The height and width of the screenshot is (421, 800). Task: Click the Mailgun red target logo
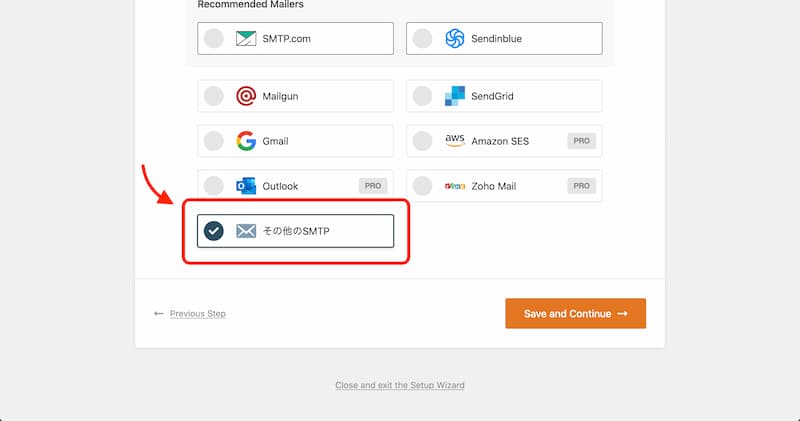(x=246, y=96)
